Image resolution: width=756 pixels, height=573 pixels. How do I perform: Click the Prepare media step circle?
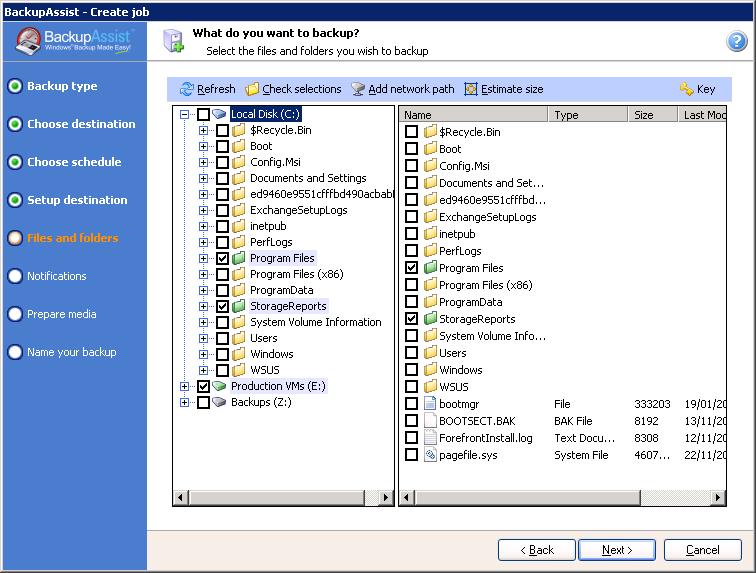point(15,314)
